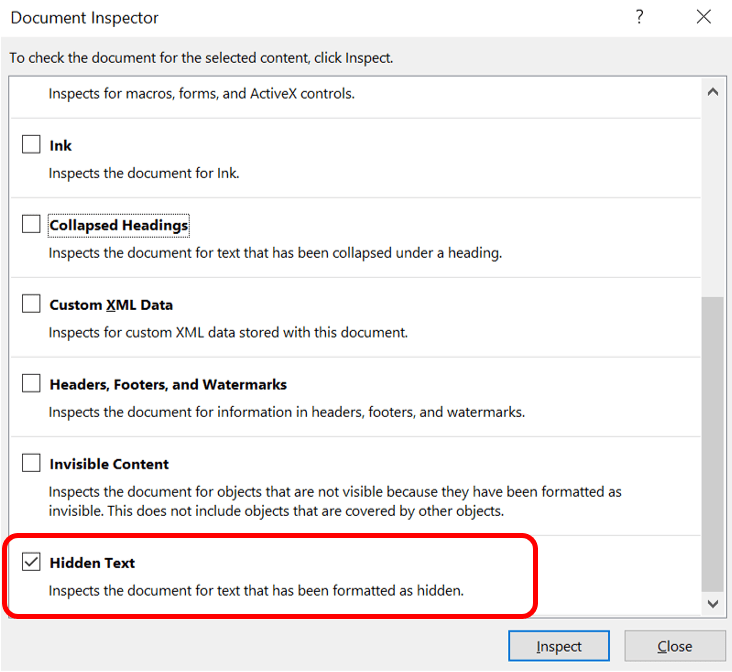Viewport: 732px width, 672px height.
Task: Click the Help question mark icon
Action: [639, 17]
